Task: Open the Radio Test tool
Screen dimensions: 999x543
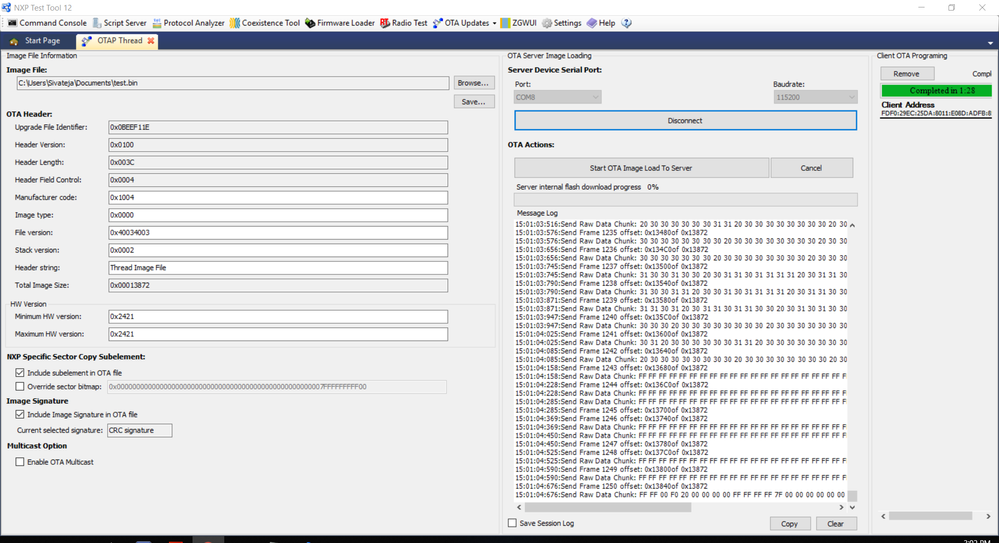Action: coord(403,23)
